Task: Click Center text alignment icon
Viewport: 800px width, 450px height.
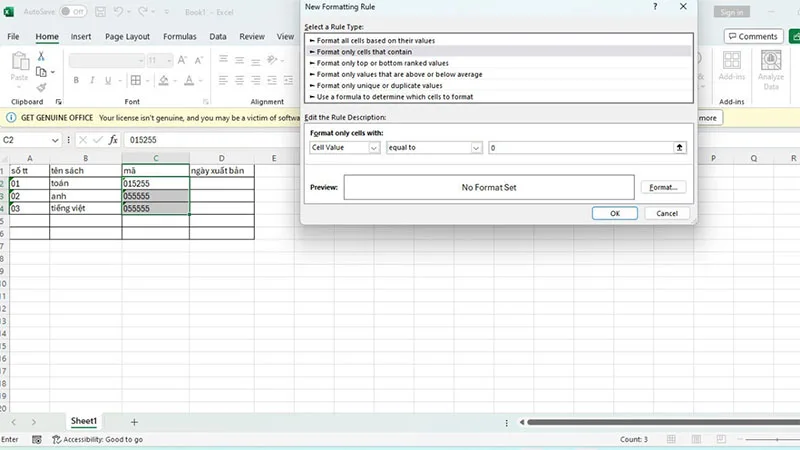Action: tap(239, 80)
